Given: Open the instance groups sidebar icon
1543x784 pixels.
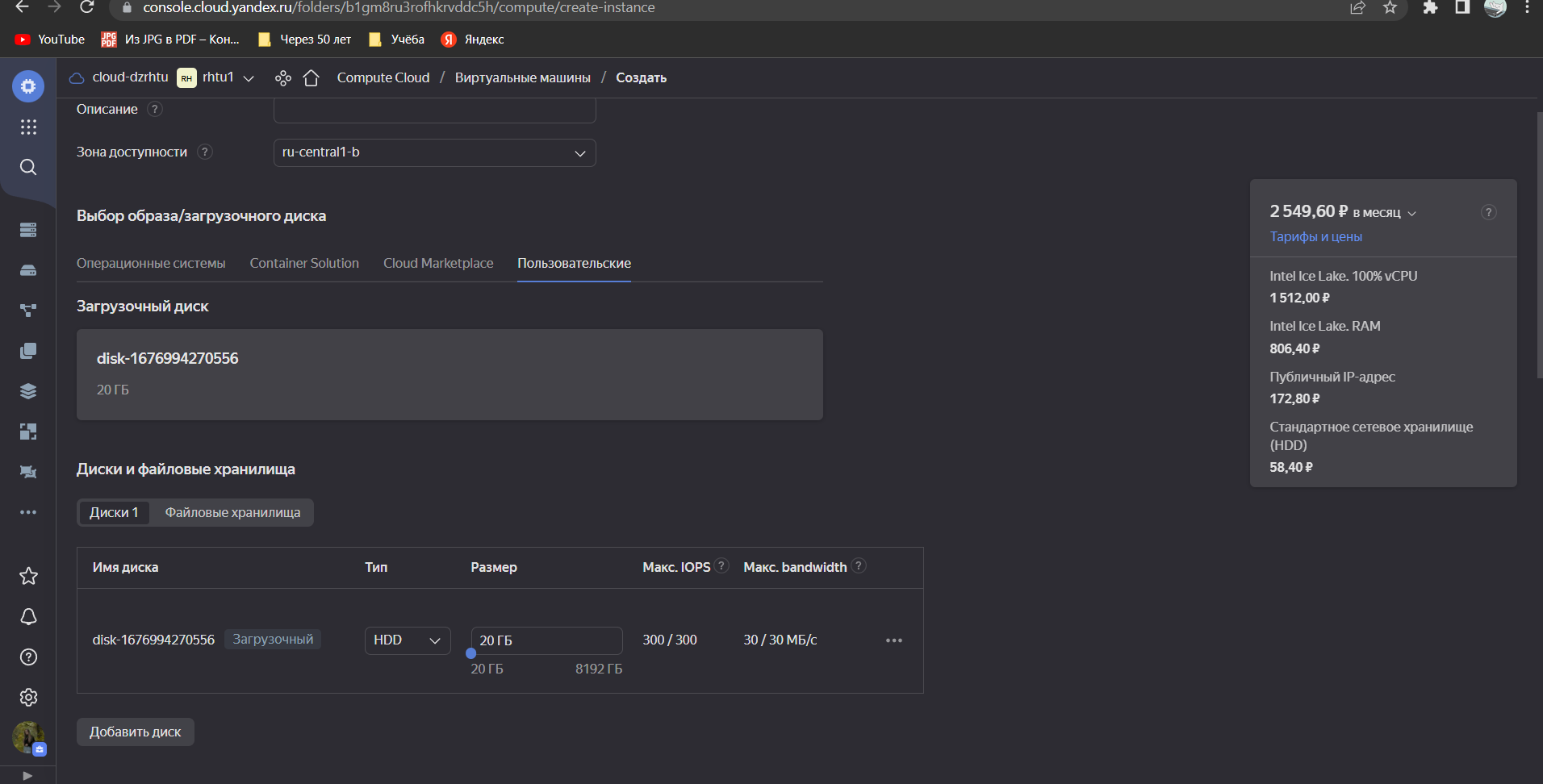Looking at the screenshot, I should tap(28, 311).
